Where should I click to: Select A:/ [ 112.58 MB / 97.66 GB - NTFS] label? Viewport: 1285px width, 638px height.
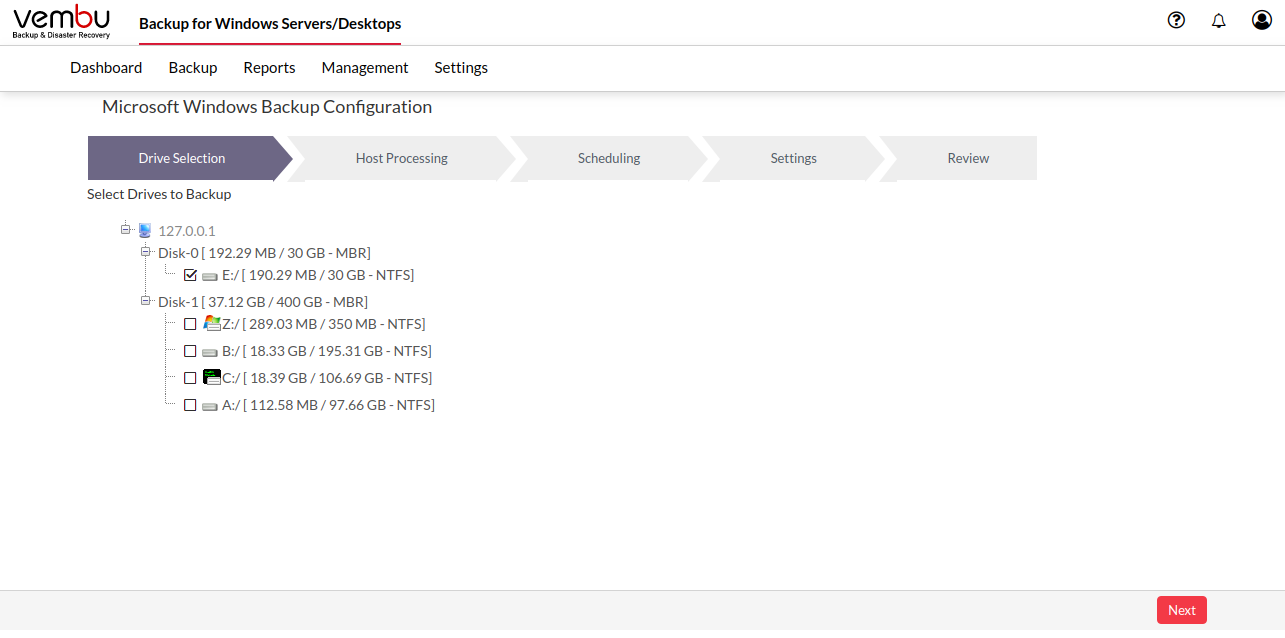(328, 405)
